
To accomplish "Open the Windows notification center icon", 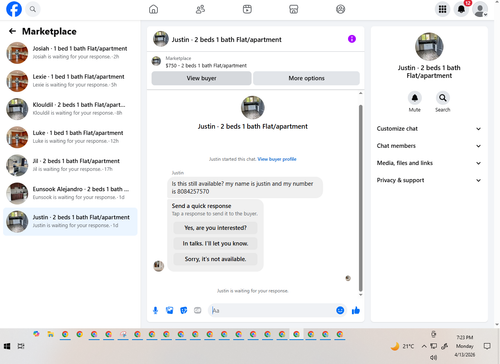I will [487, 346].
